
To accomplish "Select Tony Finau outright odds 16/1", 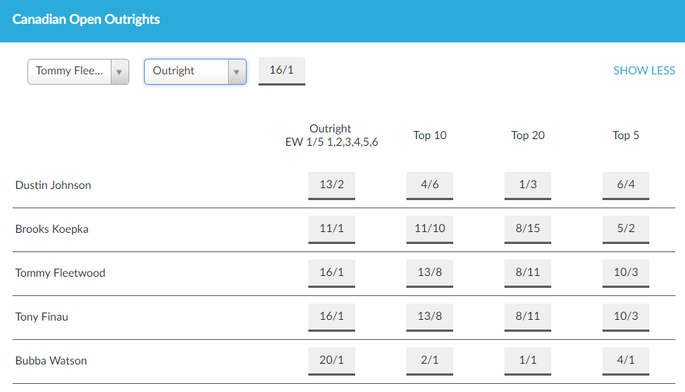I will pyautogui.click(x=332, y=317).
